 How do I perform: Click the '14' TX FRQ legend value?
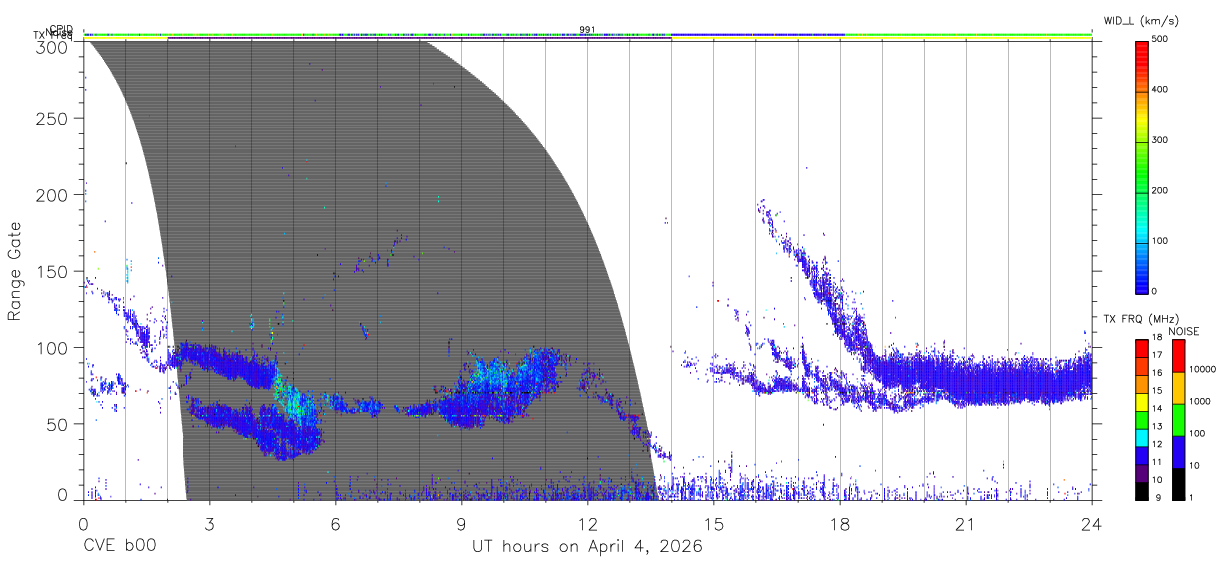click(x=1157, y=408)
